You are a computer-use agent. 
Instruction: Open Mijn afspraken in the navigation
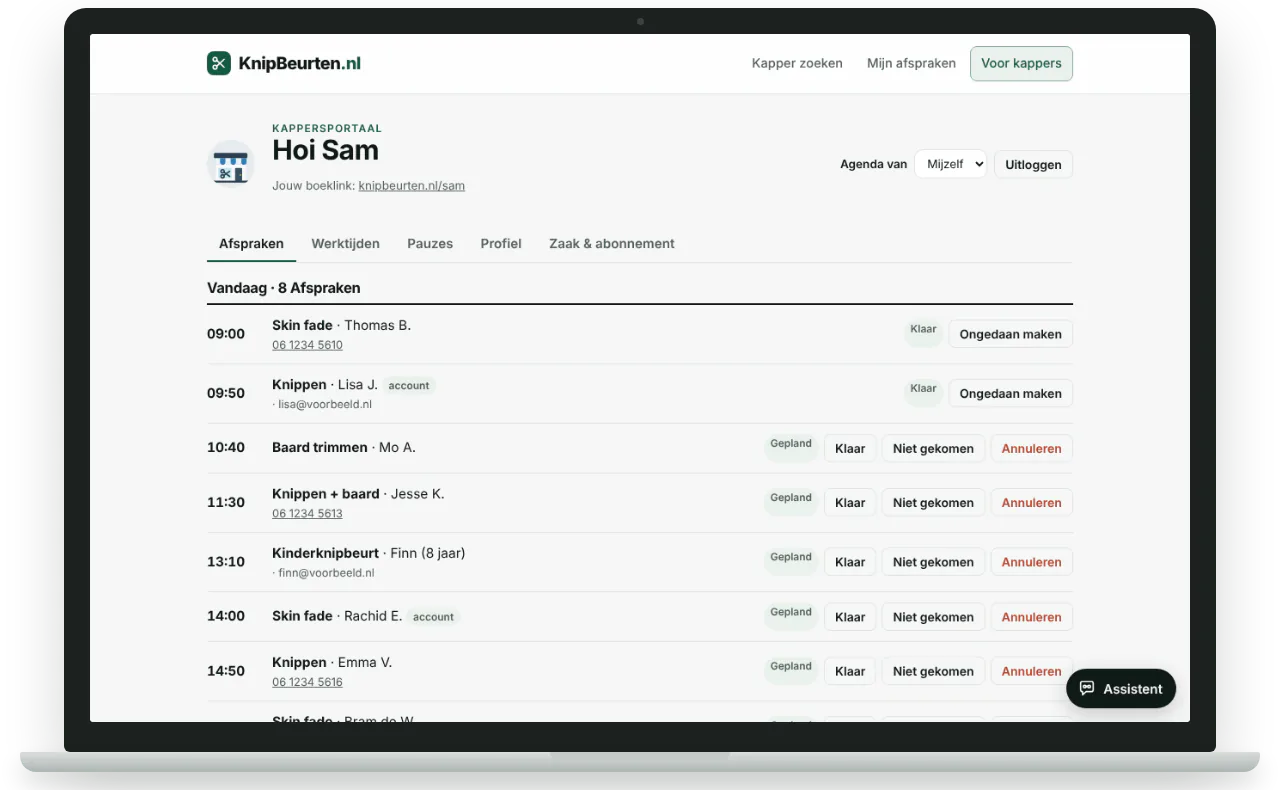[x=911, y=63]
